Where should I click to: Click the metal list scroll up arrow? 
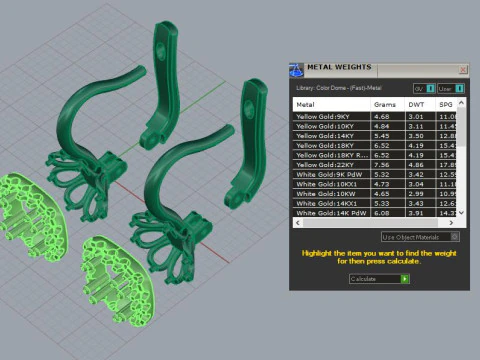(x=461, y=103)
